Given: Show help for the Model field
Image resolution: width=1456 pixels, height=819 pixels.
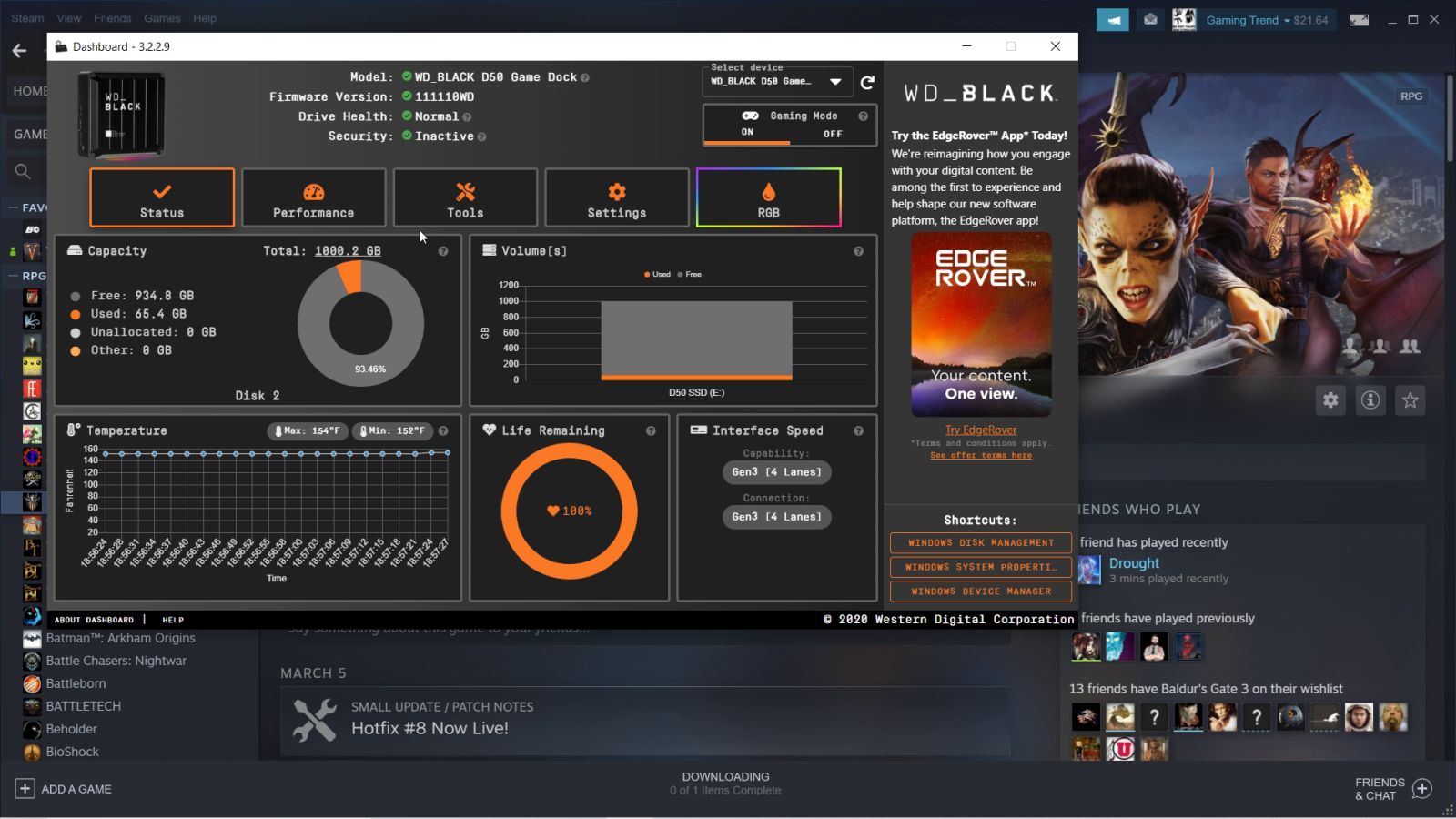Looking at the screenshot, I should pos(584,78).
